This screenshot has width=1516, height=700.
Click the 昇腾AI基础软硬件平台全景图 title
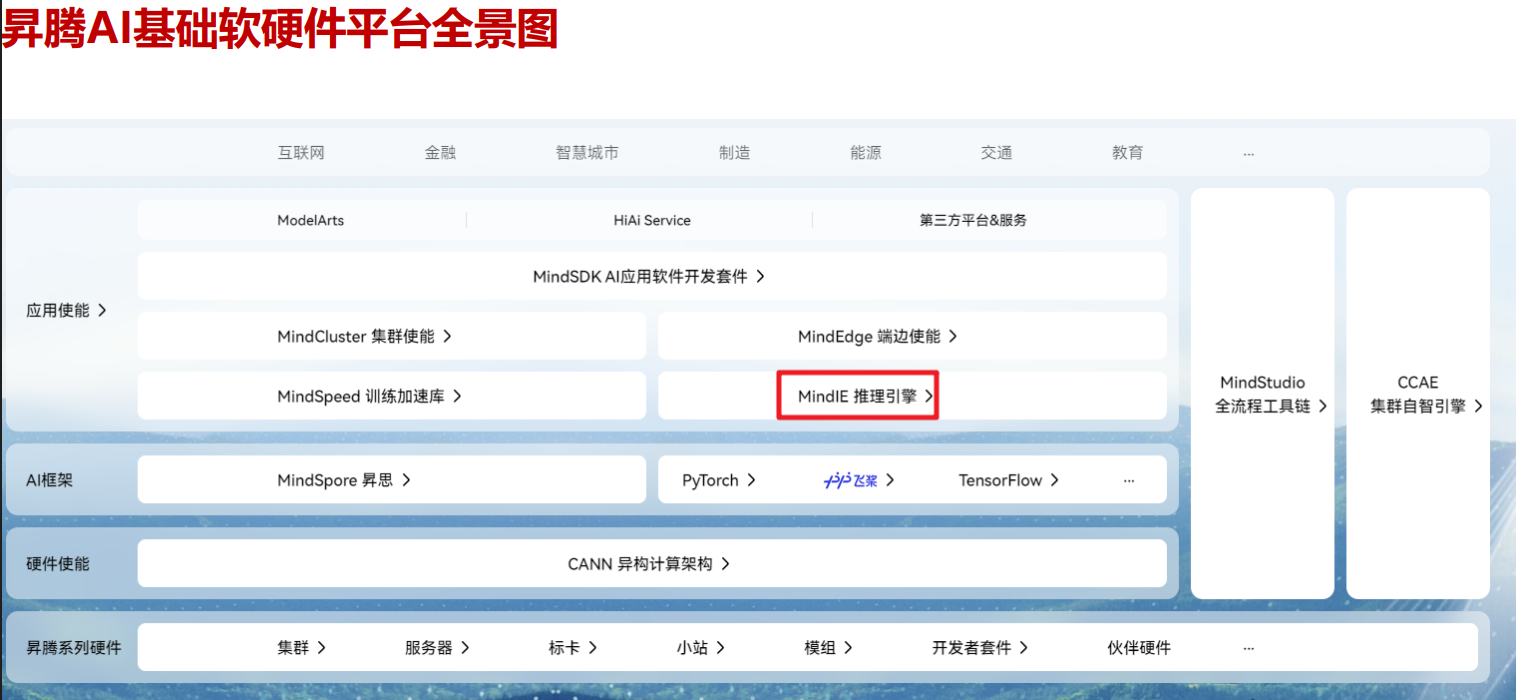click(279, 29)
